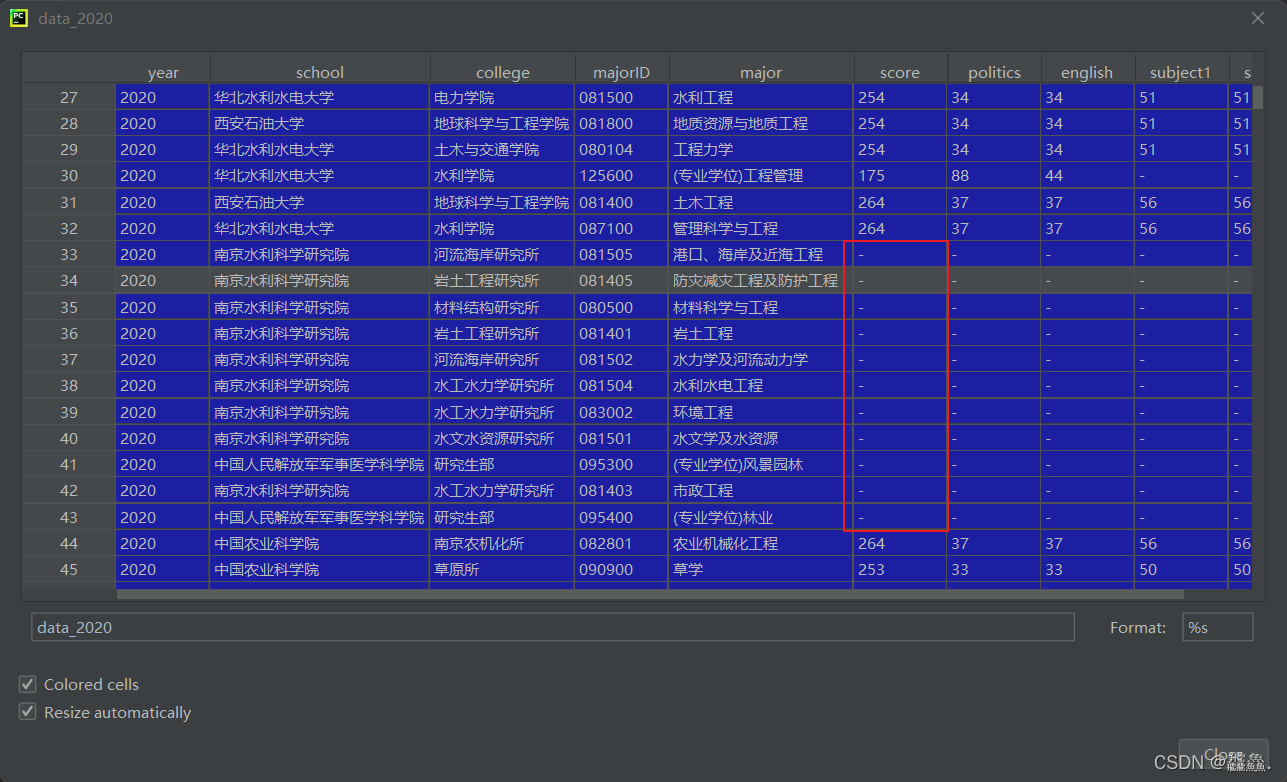
Task: Click major cell 地质资源与地质工程
Action: click(761, 124)
